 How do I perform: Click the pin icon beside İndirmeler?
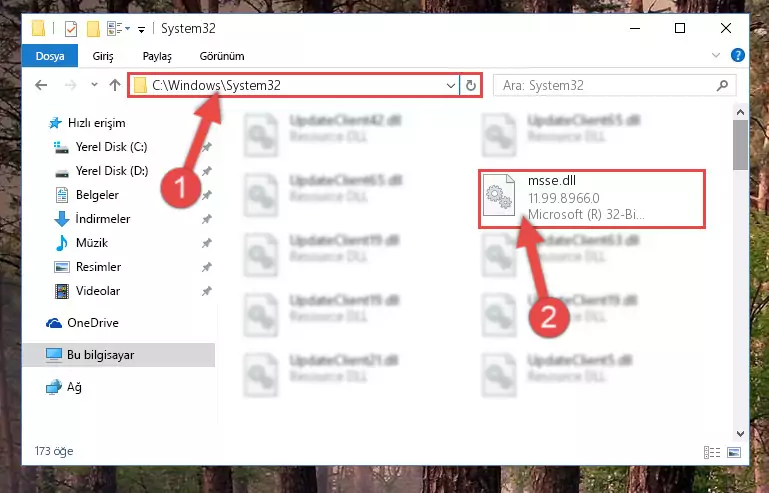pos(207,219)
